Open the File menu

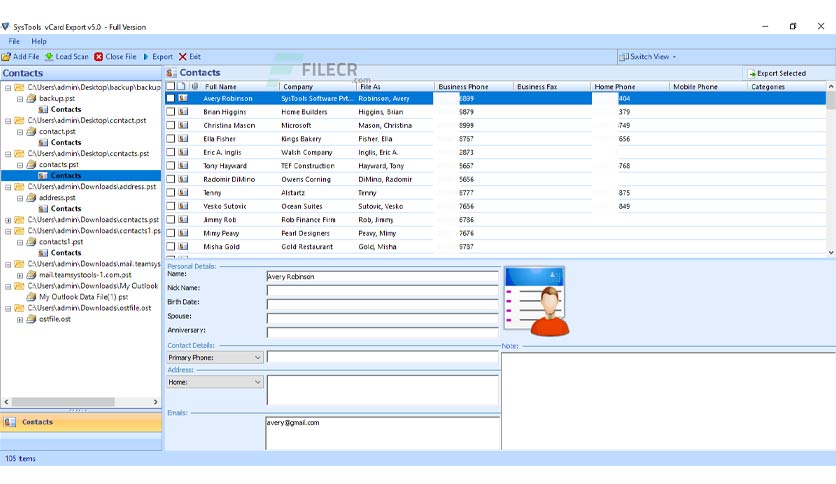[x=14, y=41]
